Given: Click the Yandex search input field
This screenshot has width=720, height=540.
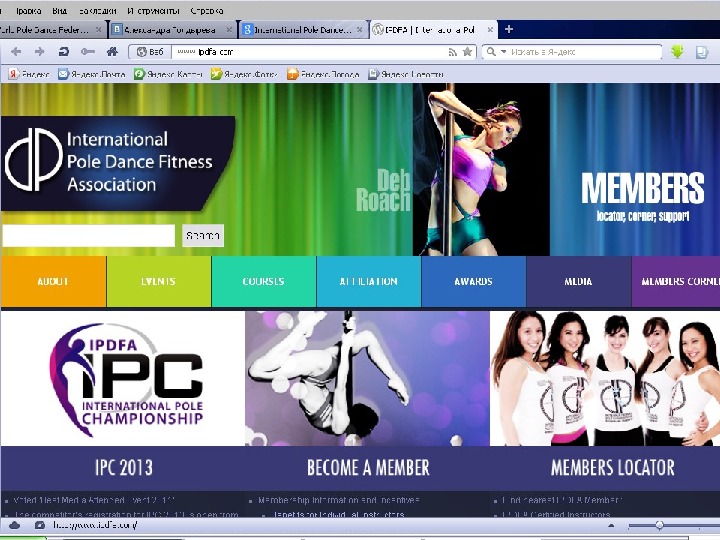Looking at the screenshot, I should (583, 52).
